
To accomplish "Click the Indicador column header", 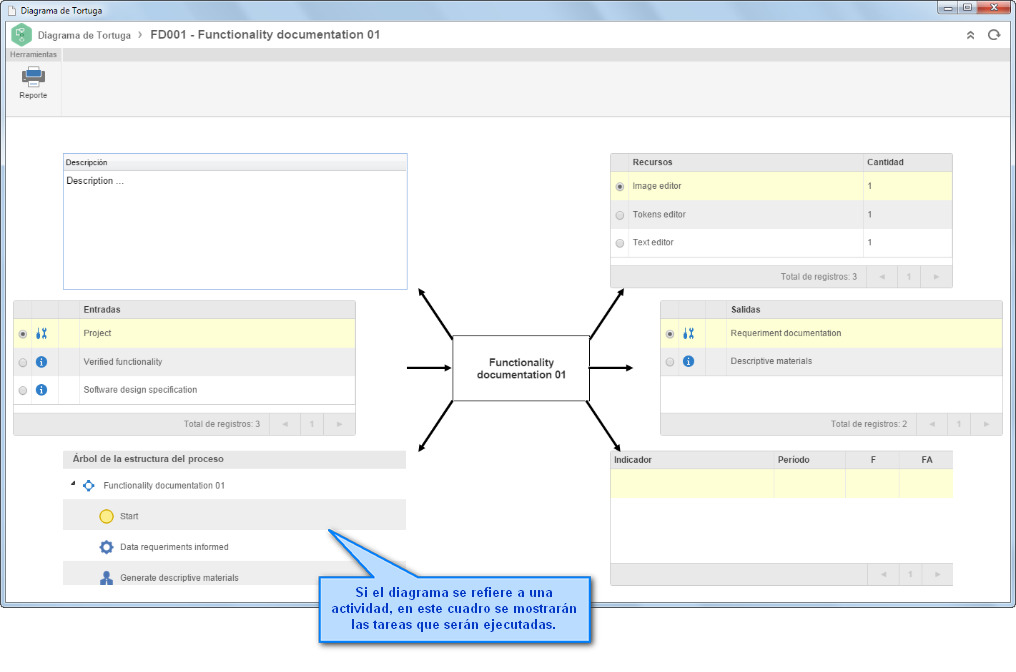I will [x=692, y=459].
